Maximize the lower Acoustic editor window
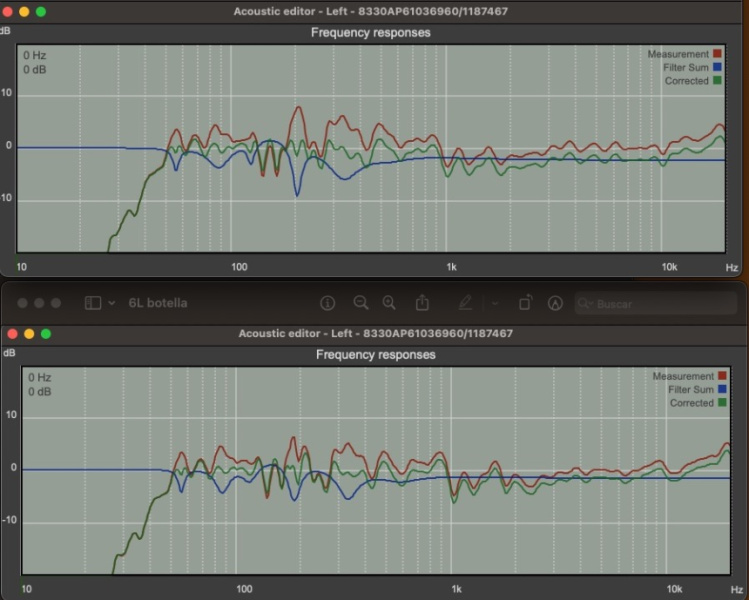This screenshot has width=749, height=600. coord(46,333)
